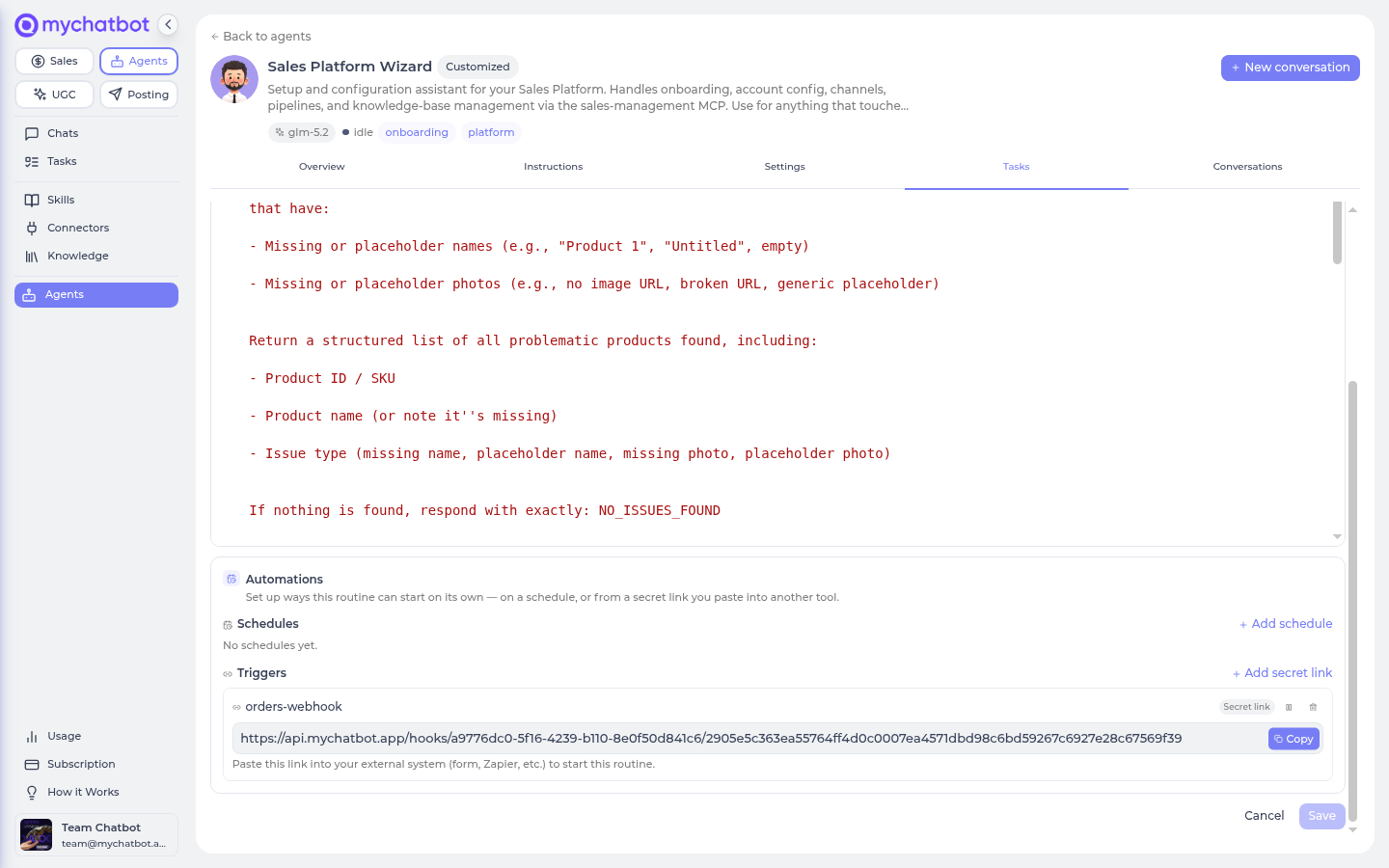
Task: Open Chats in the sidebar
Action: tap(96, 133)
